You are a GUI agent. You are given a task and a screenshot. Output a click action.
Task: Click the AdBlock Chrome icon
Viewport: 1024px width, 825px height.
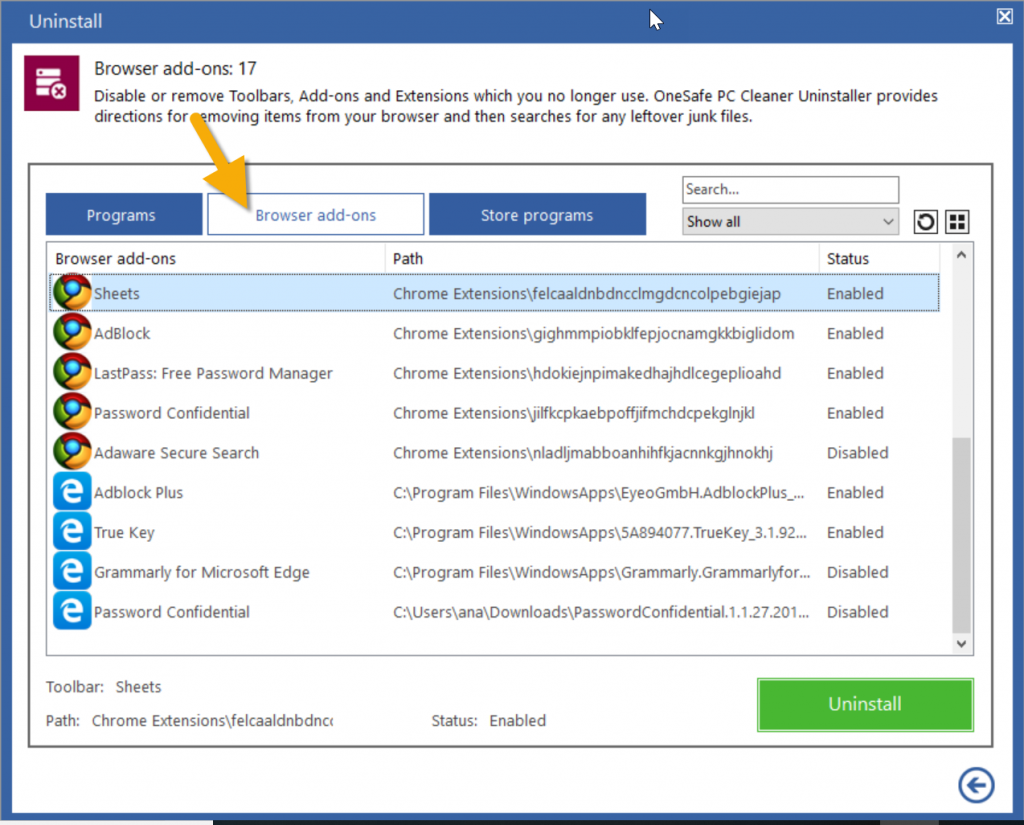coord(72,332)
